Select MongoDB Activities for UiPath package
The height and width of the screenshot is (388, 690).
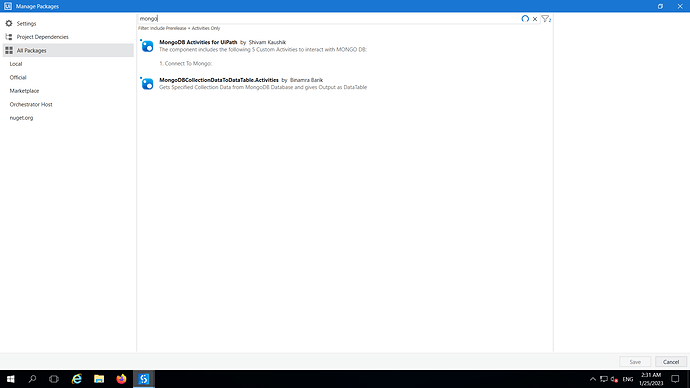345,53
